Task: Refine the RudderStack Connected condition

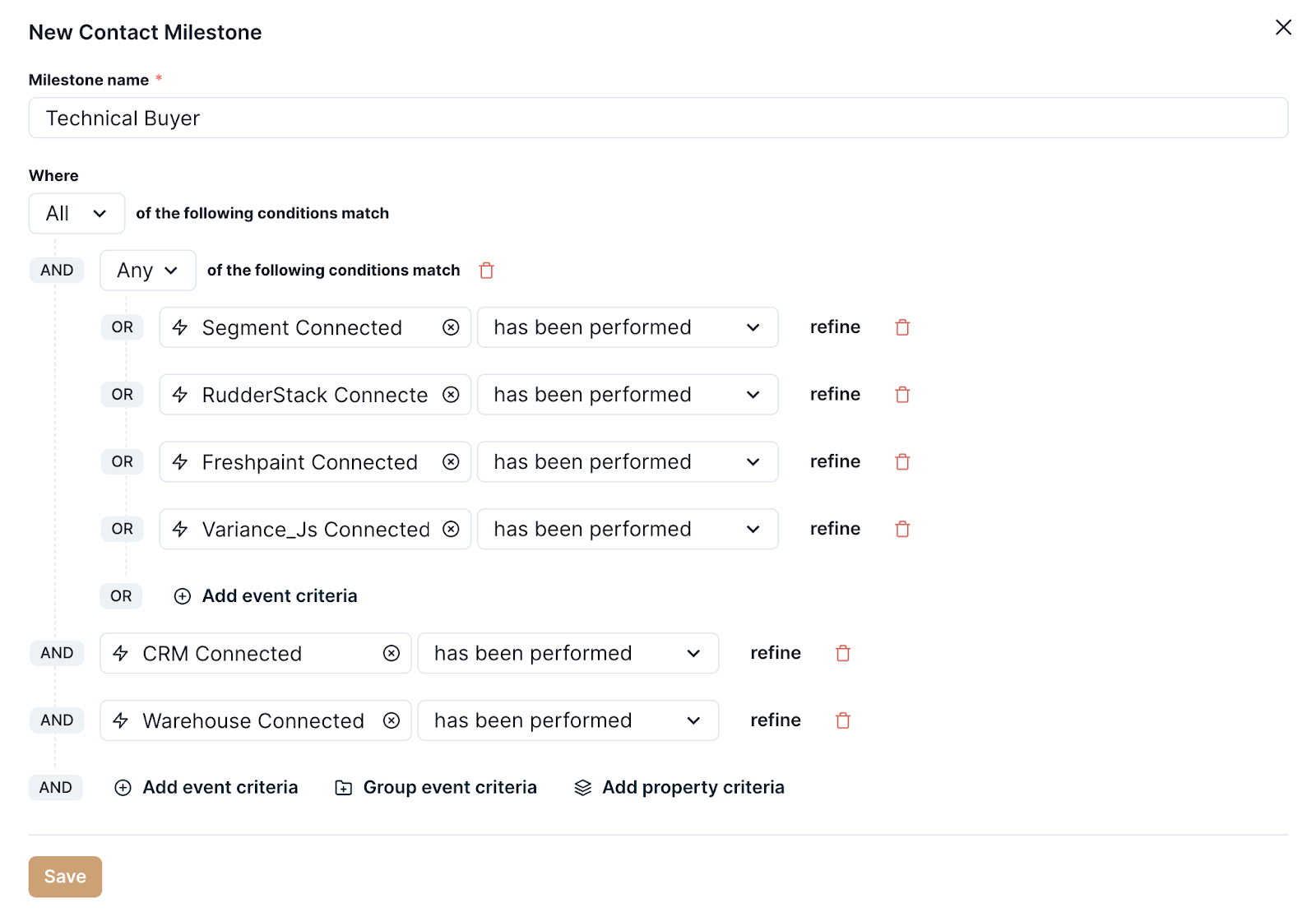Action: tap(835, 395)
